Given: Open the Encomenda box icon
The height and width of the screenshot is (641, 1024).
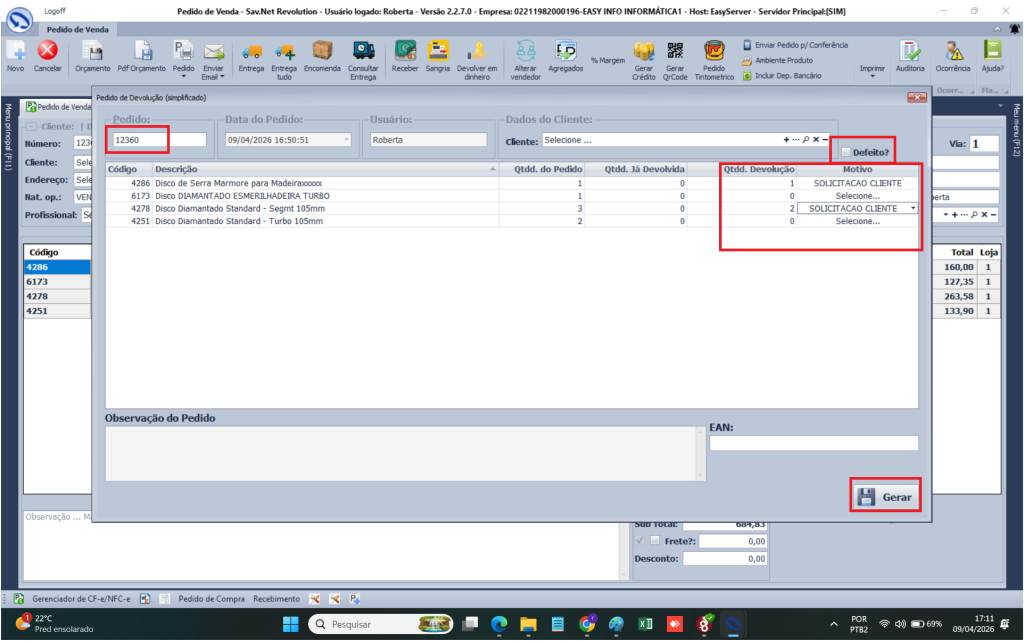Looking at the screenshot, I should [322, 51].
